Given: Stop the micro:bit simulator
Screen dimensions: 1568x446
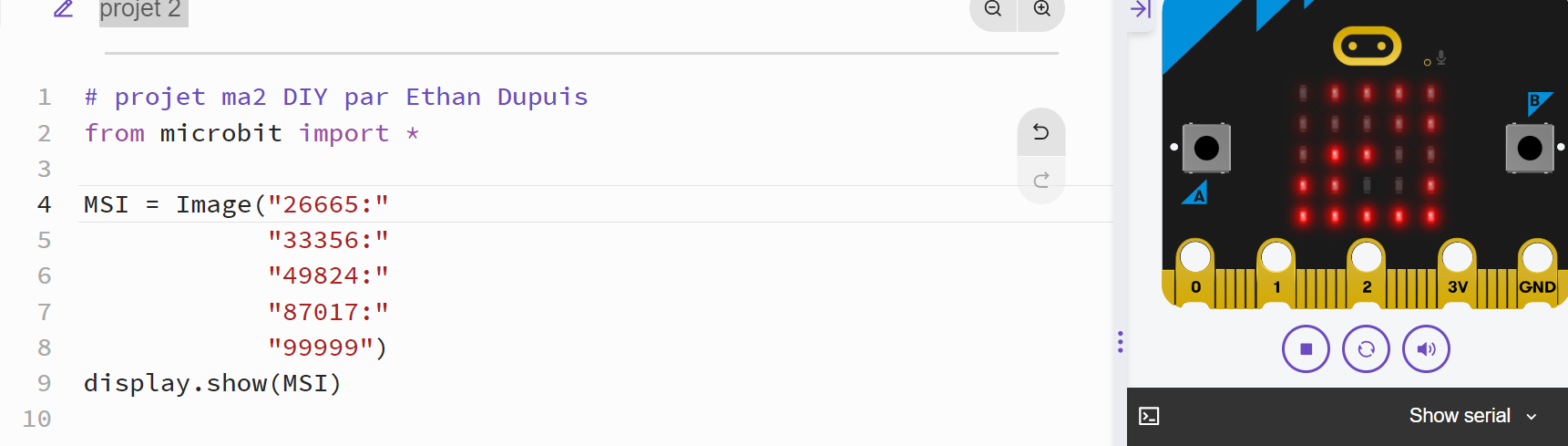Looking at the screenshot, I should tap(1306, 349).
